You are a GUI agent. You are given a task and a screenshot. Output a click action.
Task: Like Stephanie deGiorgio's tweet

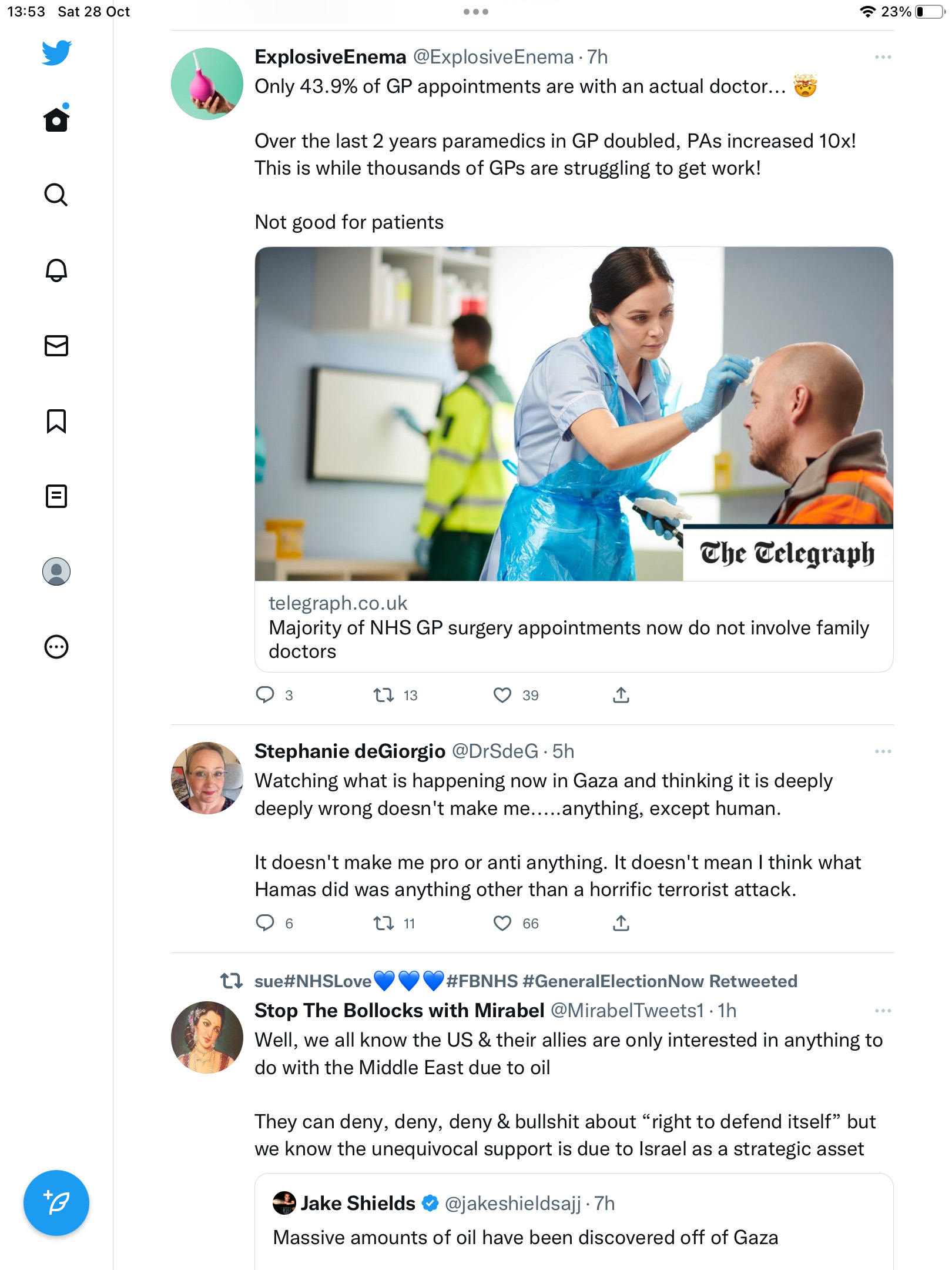point(502,923)
